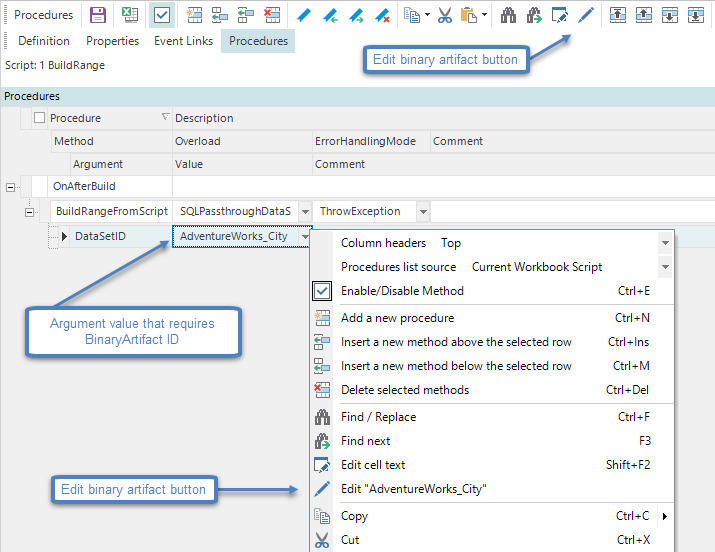Choose Insert a new method below selected row
Screen dimensions: 715x552
[x=492, y=366]
